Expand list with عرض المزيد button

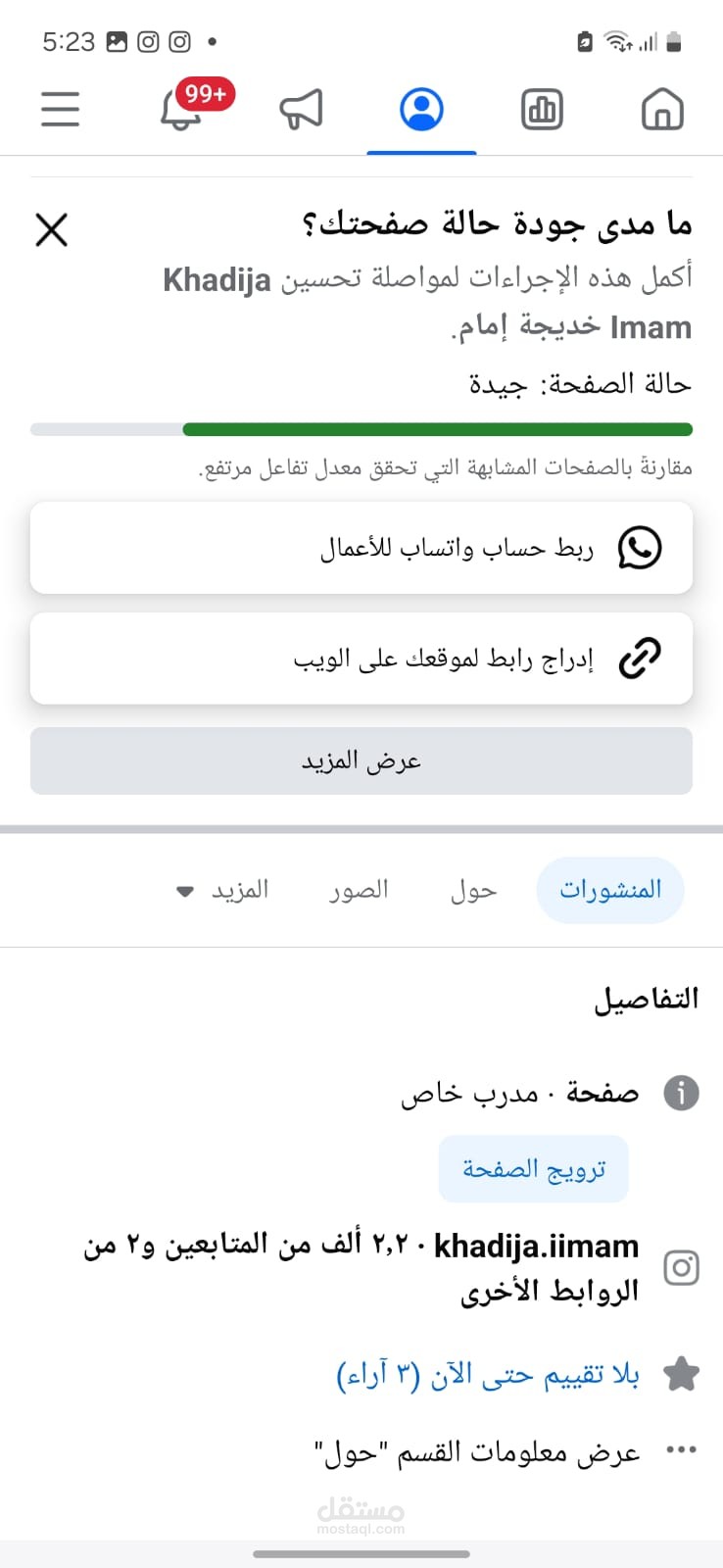click(x=361, y=760)
